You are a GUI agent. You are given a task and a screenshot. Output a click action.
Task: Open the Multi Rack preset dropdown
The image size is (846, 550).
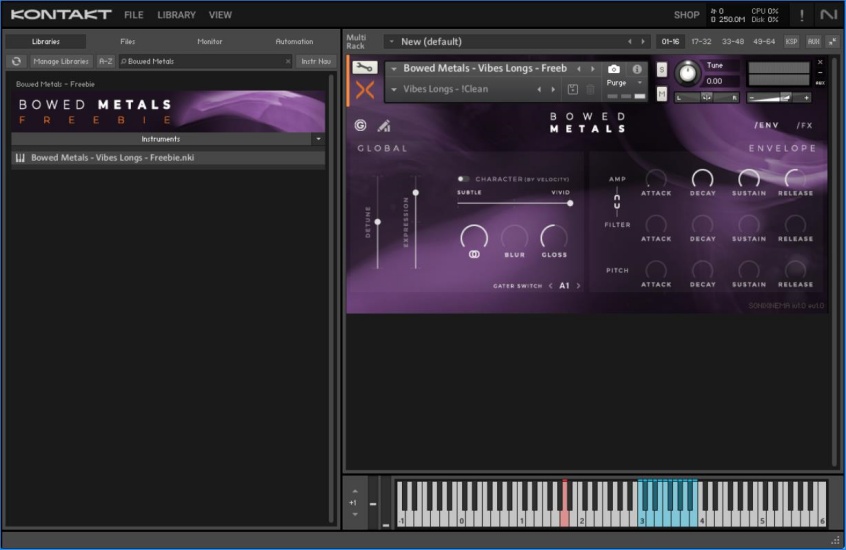click(393, 42)
